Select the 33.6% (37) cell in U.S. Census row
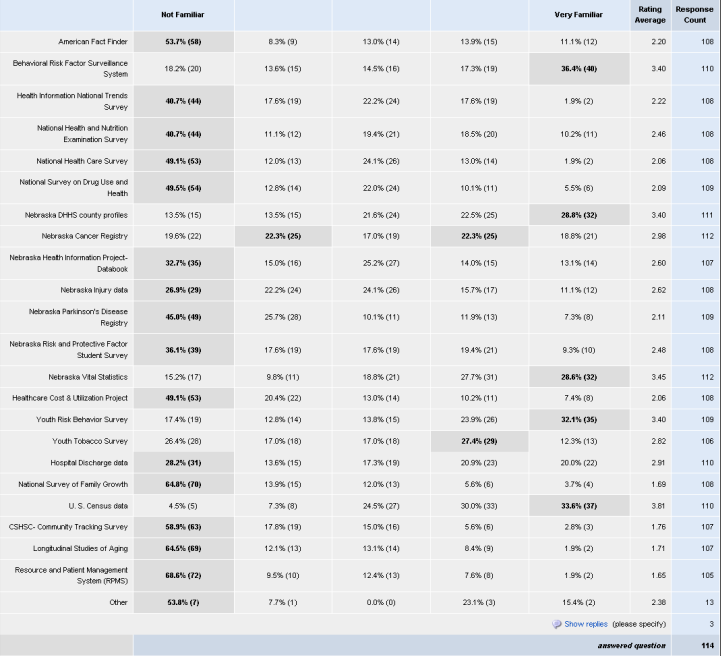Viewport: 725px width, 656px height. pos(579,506)
